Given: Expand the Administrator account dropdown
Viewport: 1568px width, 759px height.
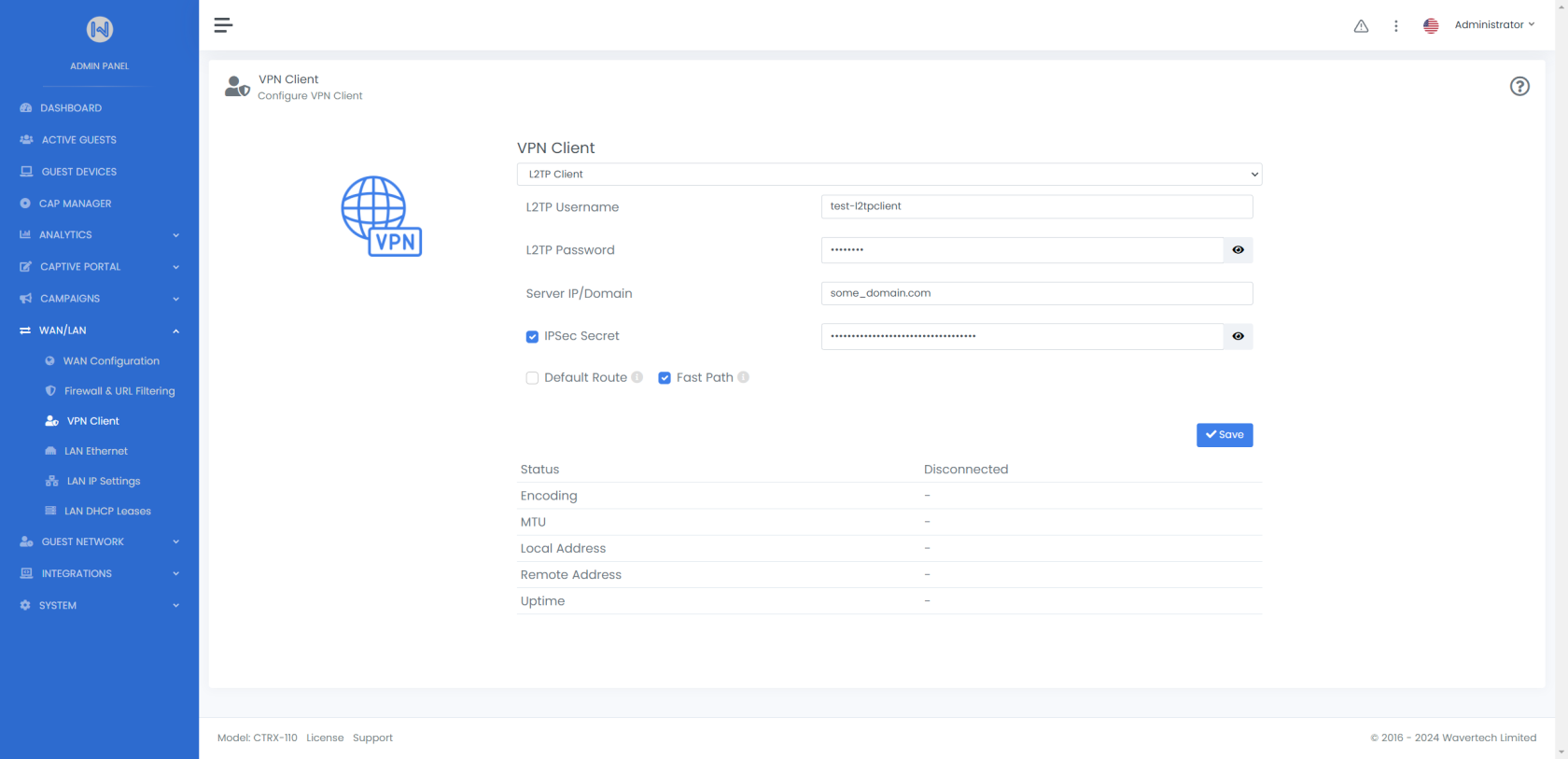Looking at the screenshot, I should pos(1493,25).
